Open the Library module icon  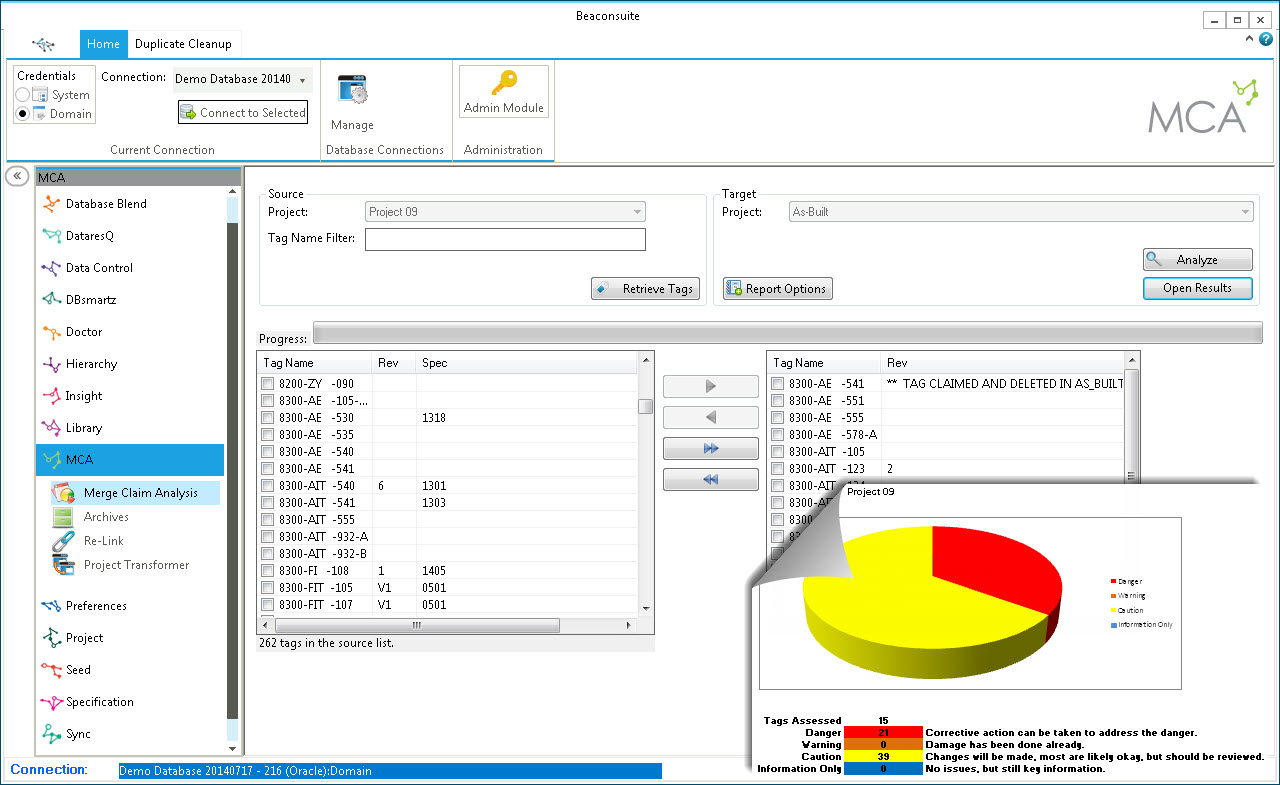[x=52, y=428]
